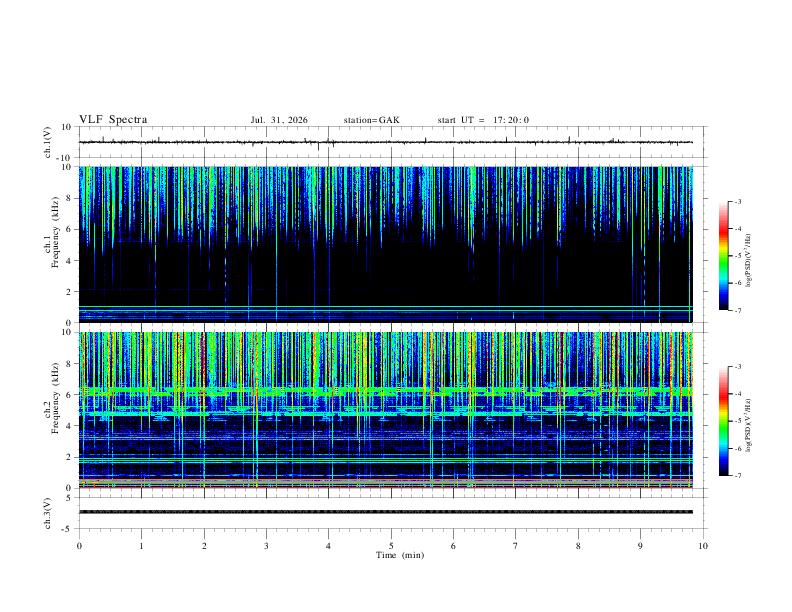
Task: Click the 'VLF Spectra' title text
Action: (x=113, y=120)
